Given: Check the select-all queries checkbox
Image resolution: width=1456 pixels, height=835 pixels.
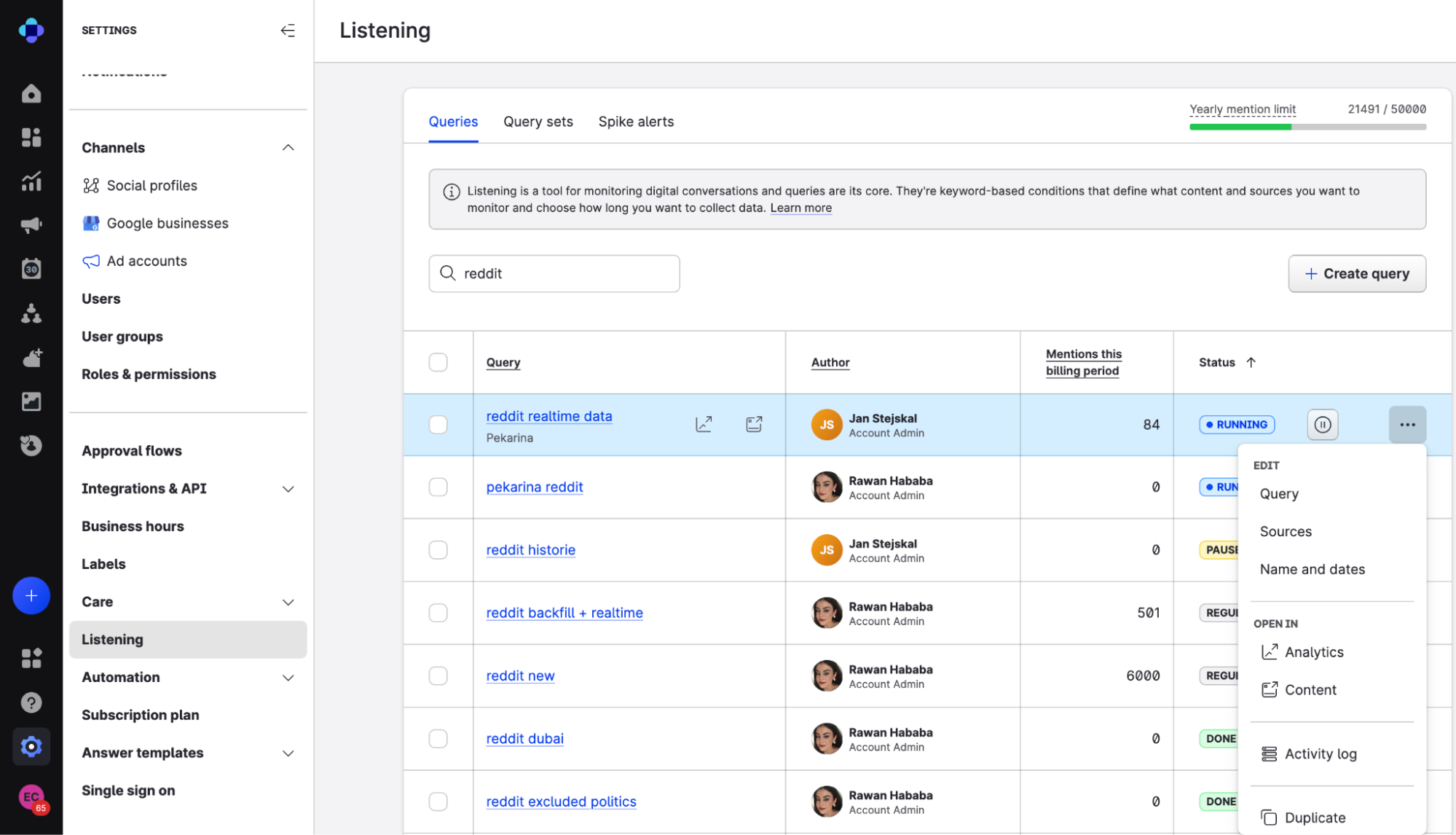Looking at the screenshot, I should [438, 362].
